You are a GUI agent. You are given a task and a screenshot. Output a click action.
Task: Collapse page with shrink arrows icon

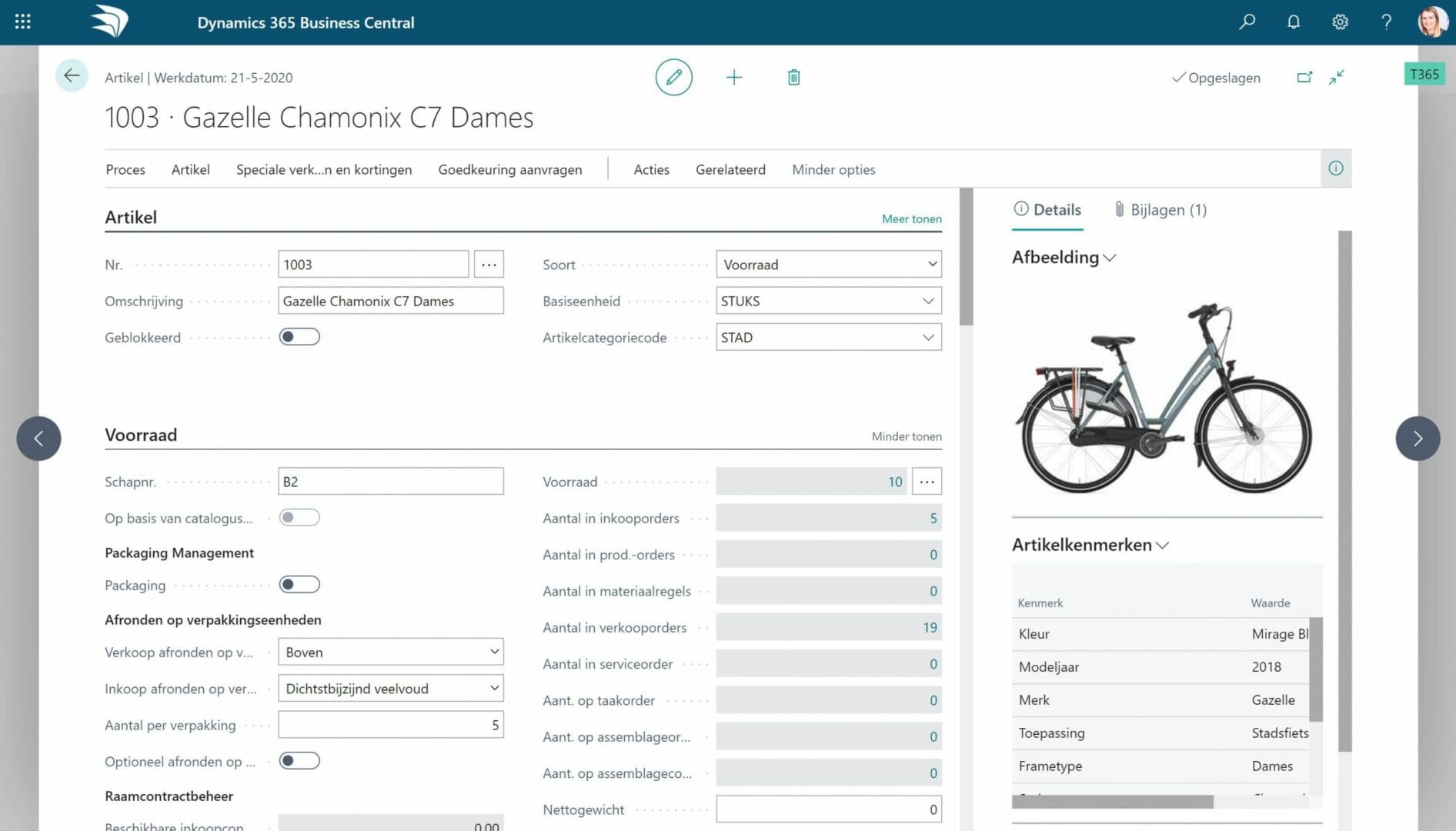point(1337,77)
